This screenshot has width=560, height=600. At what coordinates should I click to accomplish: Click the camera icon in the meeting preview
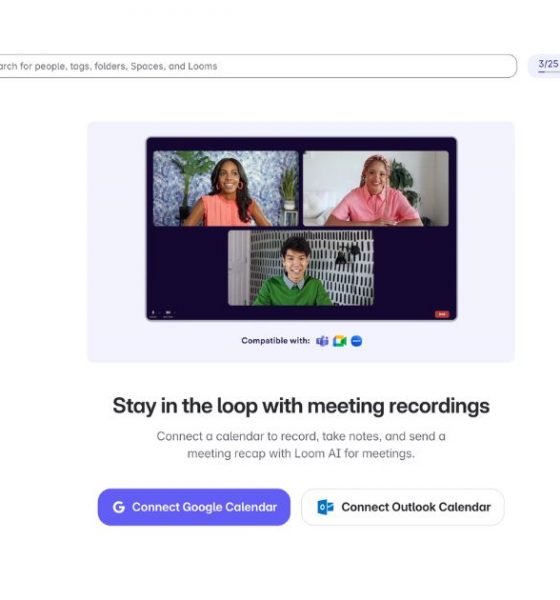[168, 314]
